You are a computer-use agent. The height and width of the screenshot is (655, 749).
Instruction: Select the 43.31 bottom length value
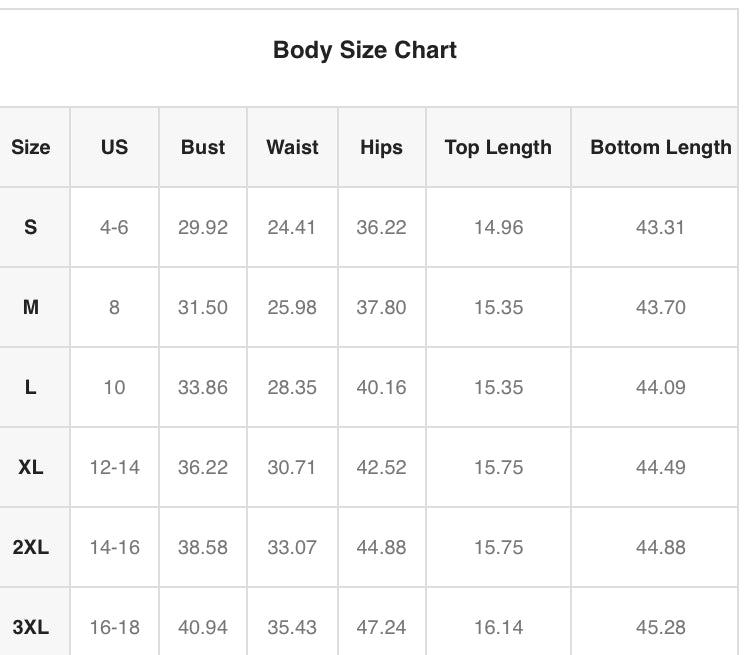click(660, 227)
